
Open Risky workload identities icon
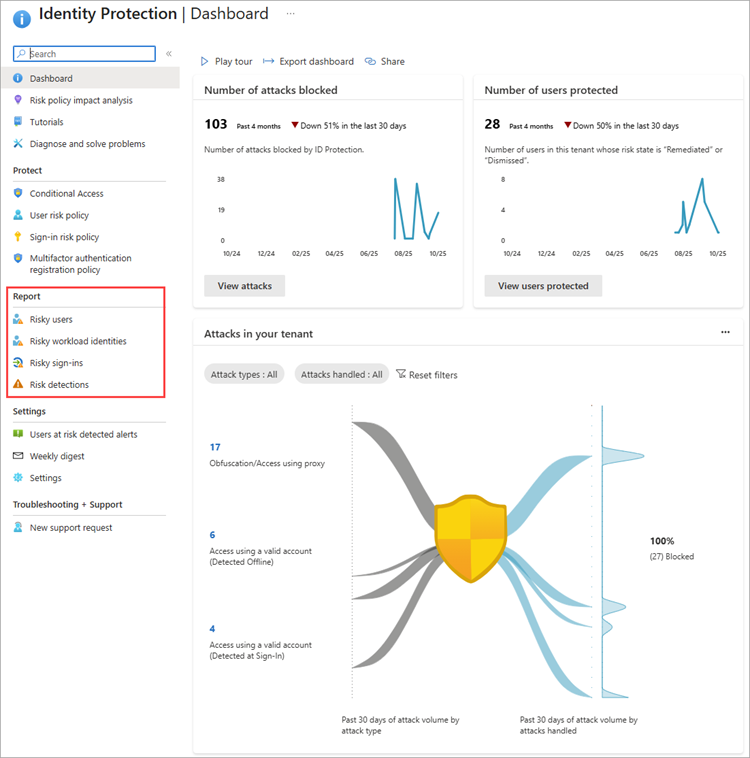[x=18, y=341]
